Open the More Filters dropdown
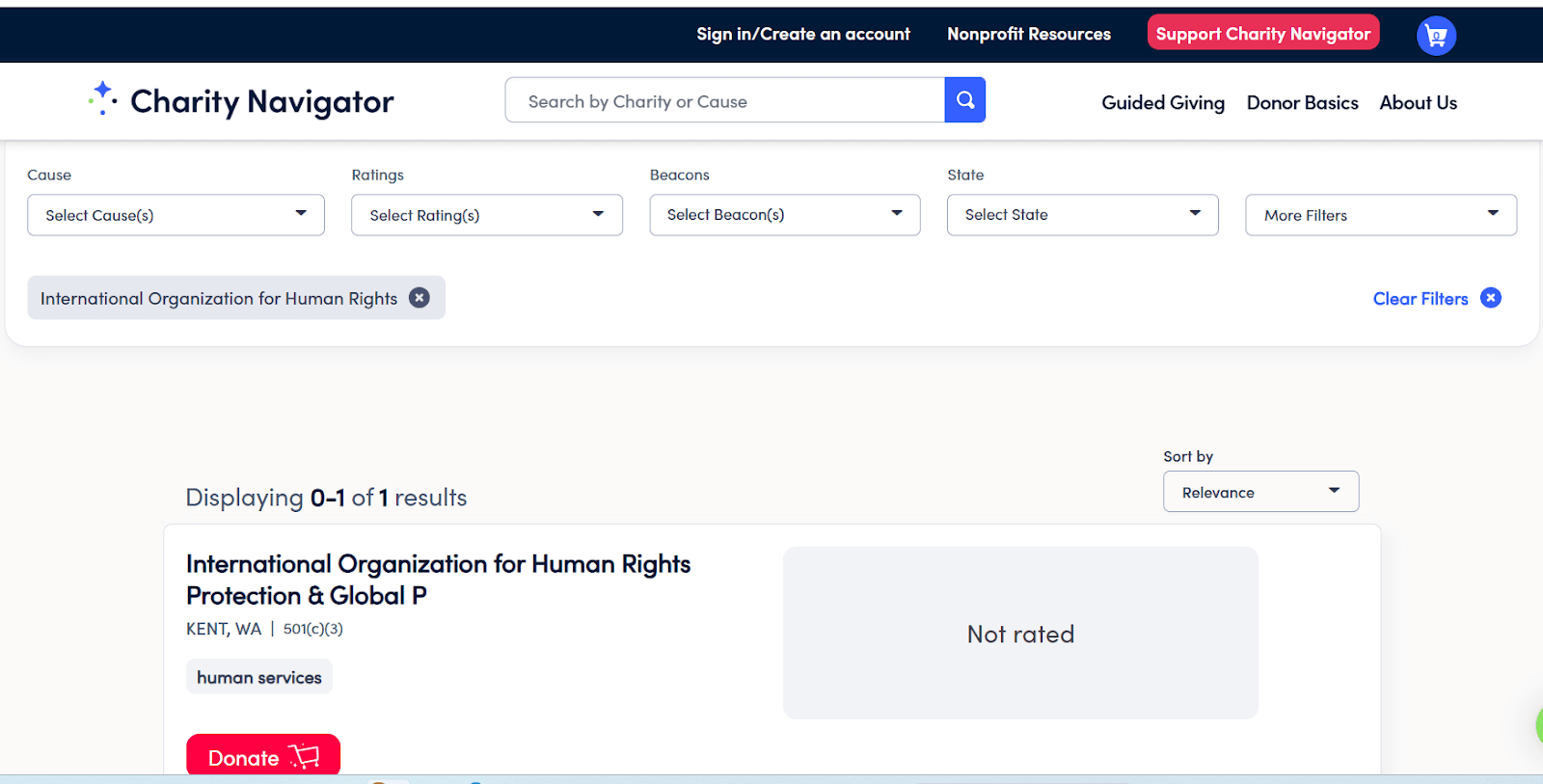Viewport: 1543px width, 784px height. pyautogui.click(x=1380, y=214)
